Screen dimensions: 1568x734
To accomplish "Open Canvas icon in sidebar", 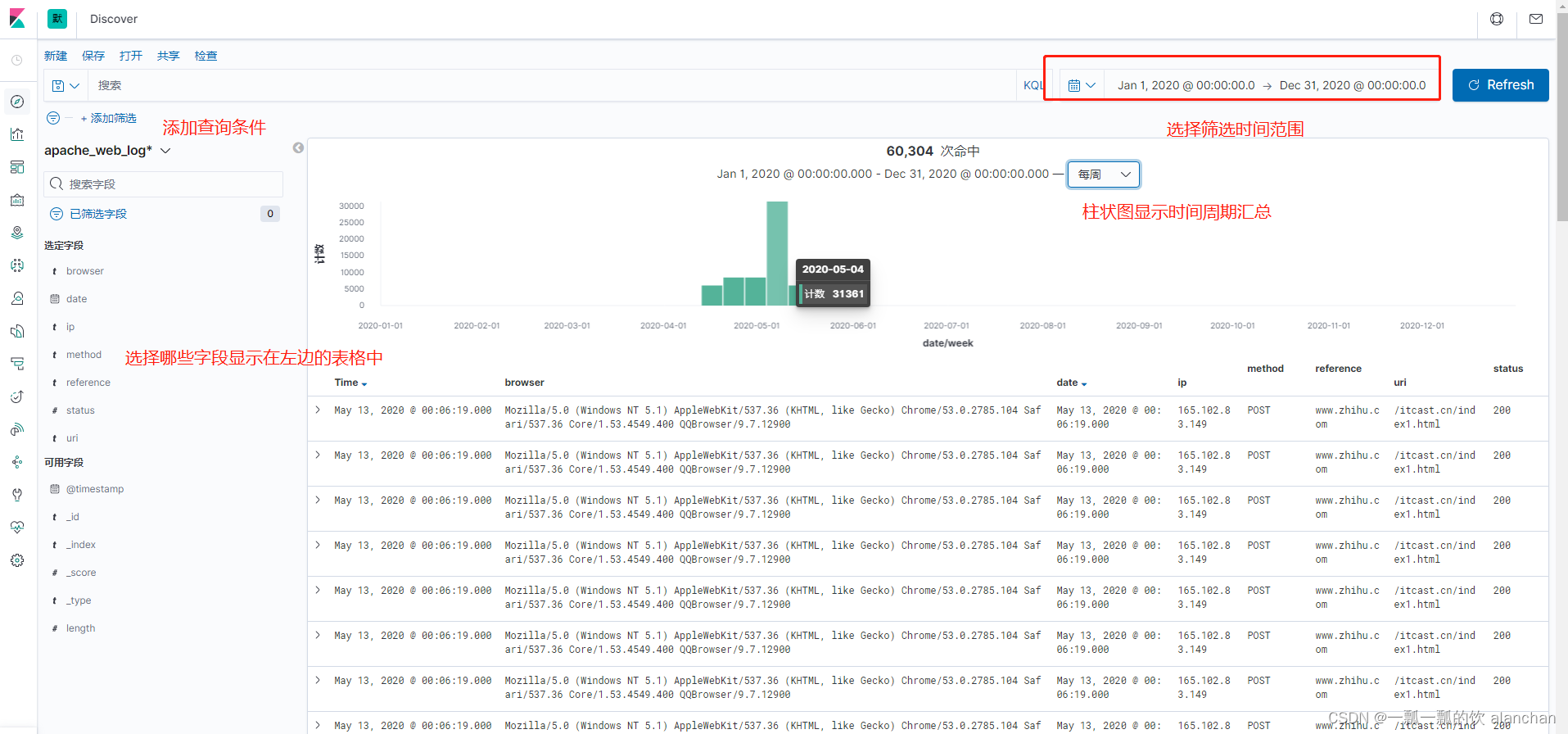I will tap(17, 200).
